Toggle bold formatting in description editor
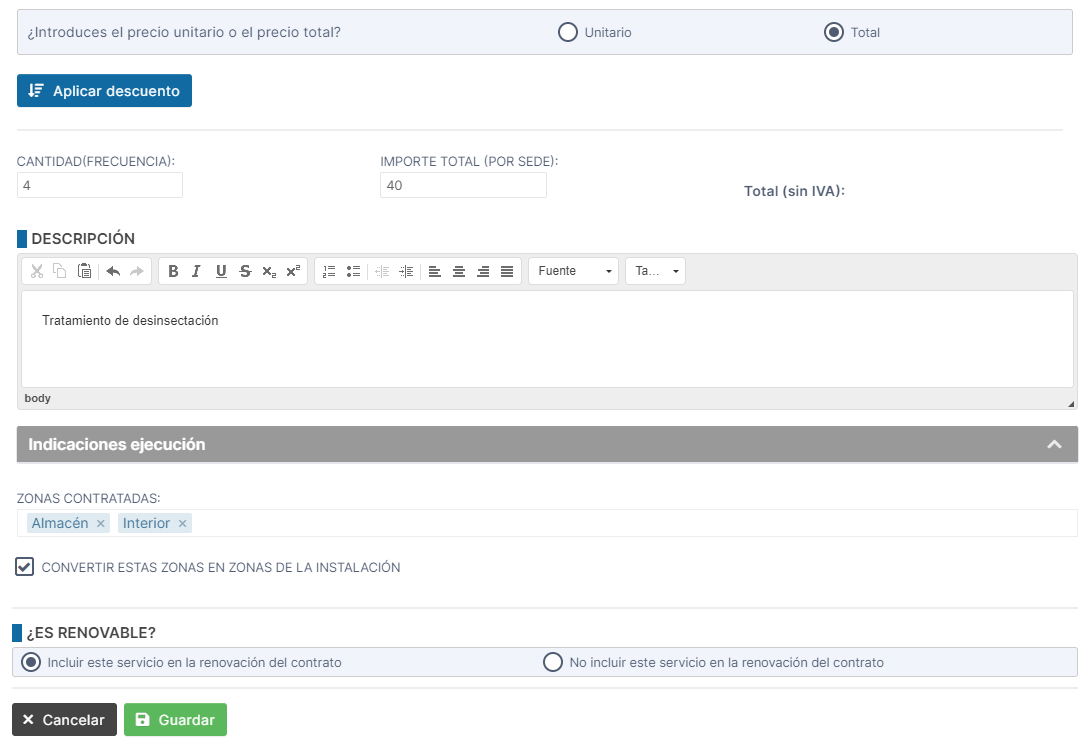The height and width of the screenshot is (748, 1092). click(173, 271)
